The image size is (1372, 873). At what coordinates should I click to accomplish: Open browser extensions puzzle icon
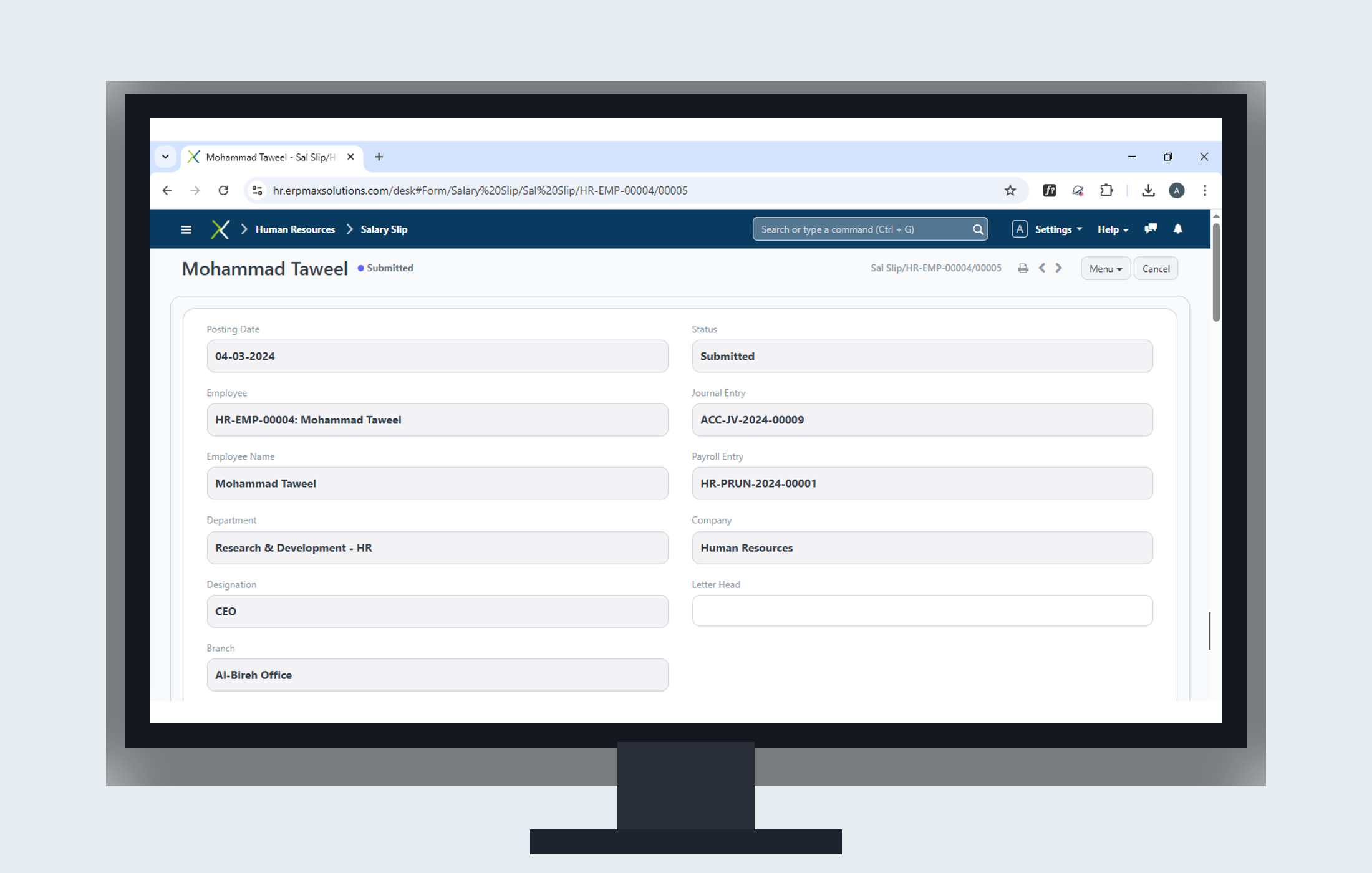[1106, 191]
